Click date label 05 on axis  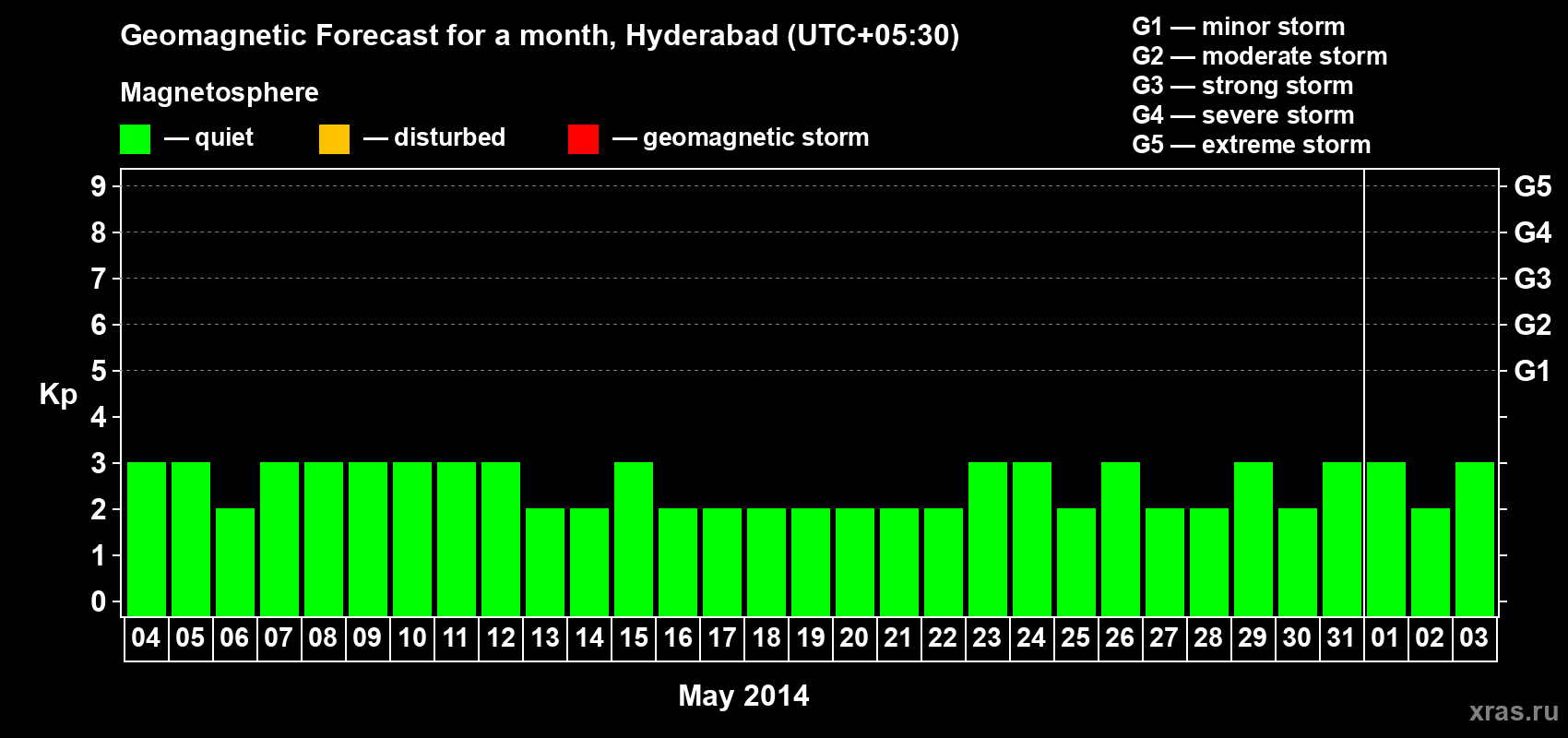pyautogui.click(x=190, y=638)
